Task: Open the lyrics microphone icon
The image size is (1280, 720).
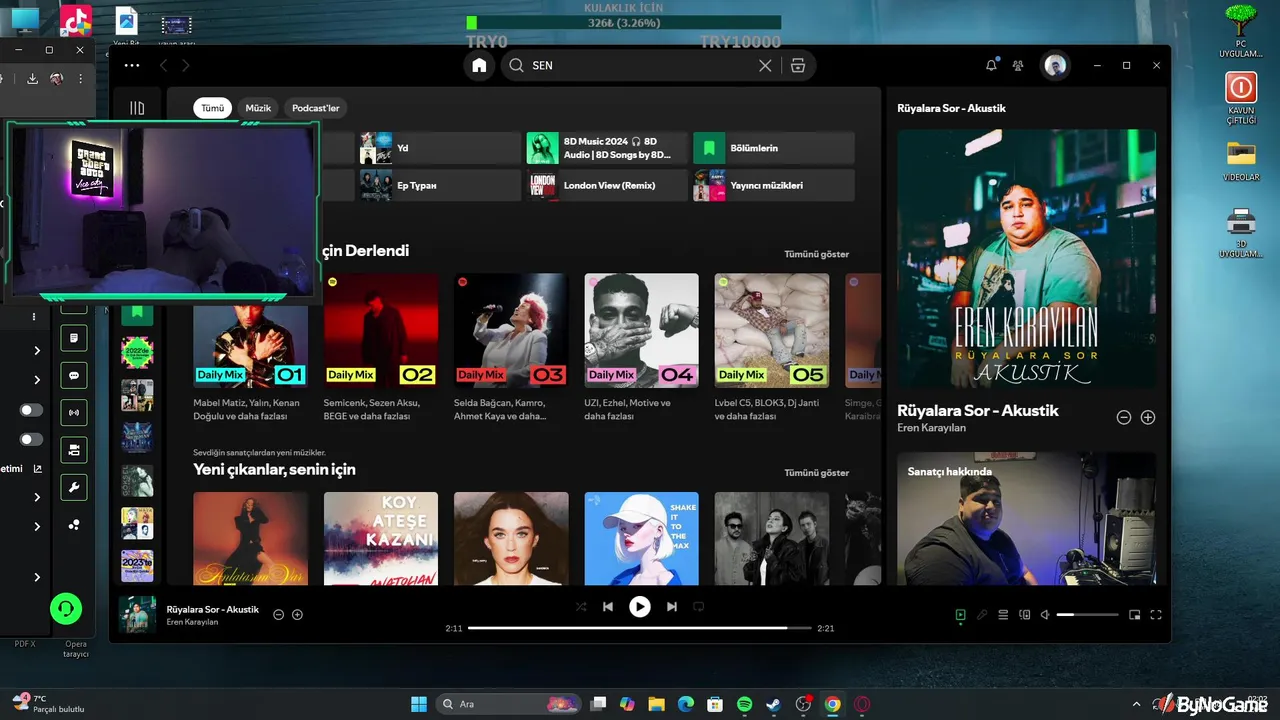Action: point(982,615)
